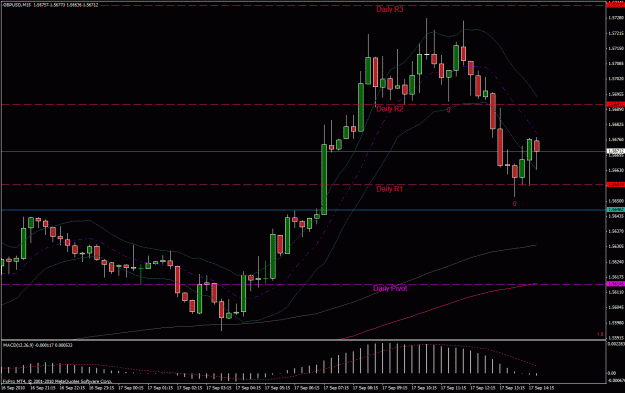This screenshot has height=393, width=625.
Task: Click the white current price tag
Action: [x=615, y=151]
